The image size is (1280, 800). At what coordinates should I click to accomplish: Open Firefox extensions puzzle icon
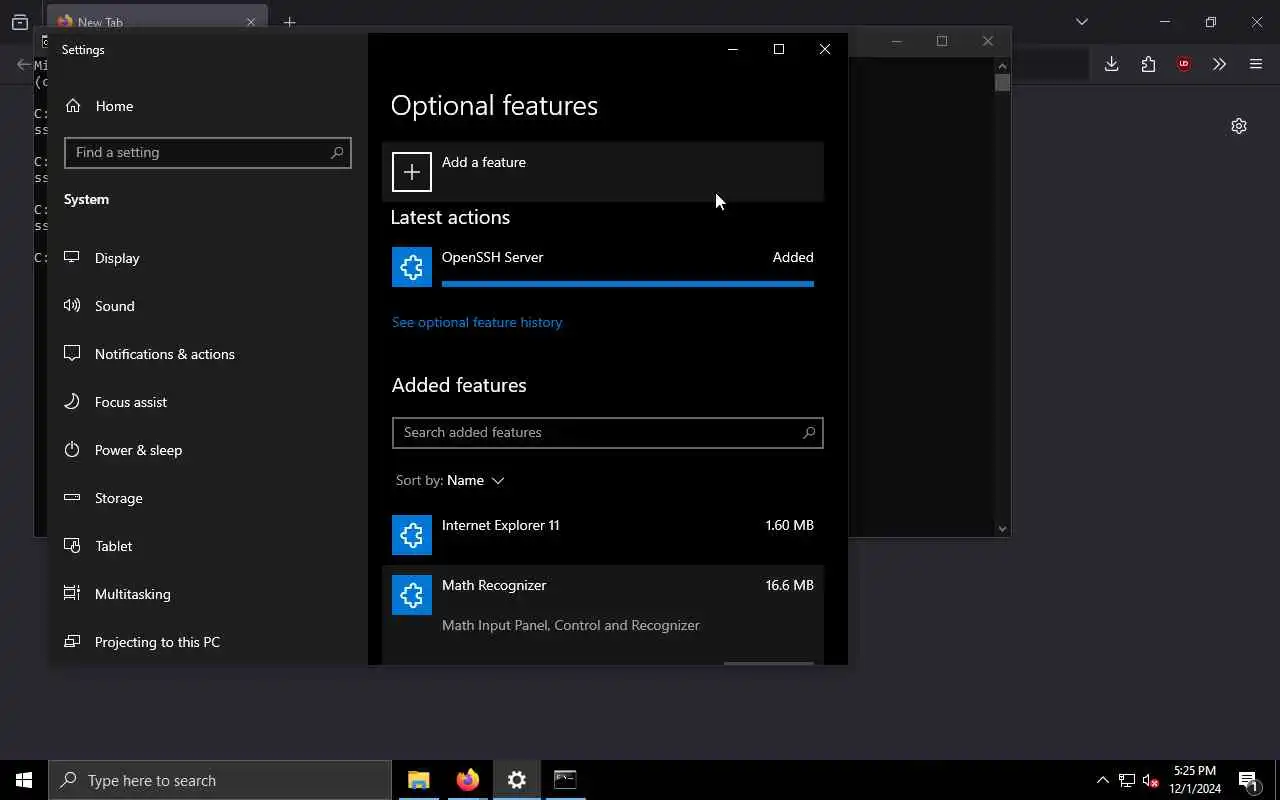(x=1148, y=64)
